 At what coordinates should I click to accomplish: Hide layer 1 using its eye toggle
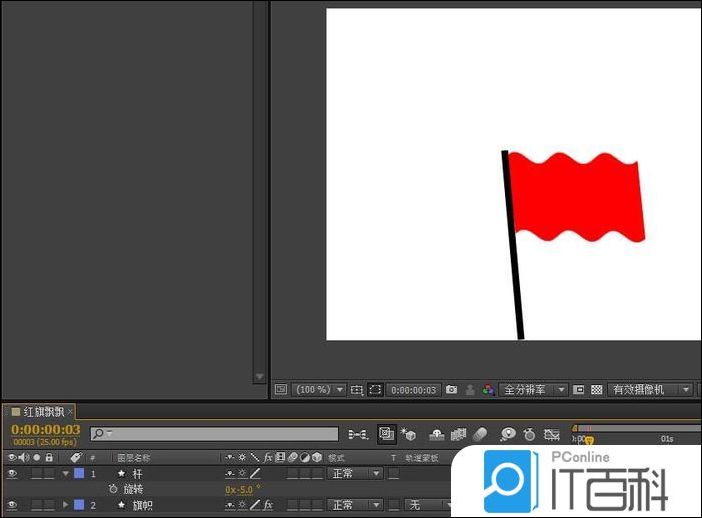coord(12,473)
